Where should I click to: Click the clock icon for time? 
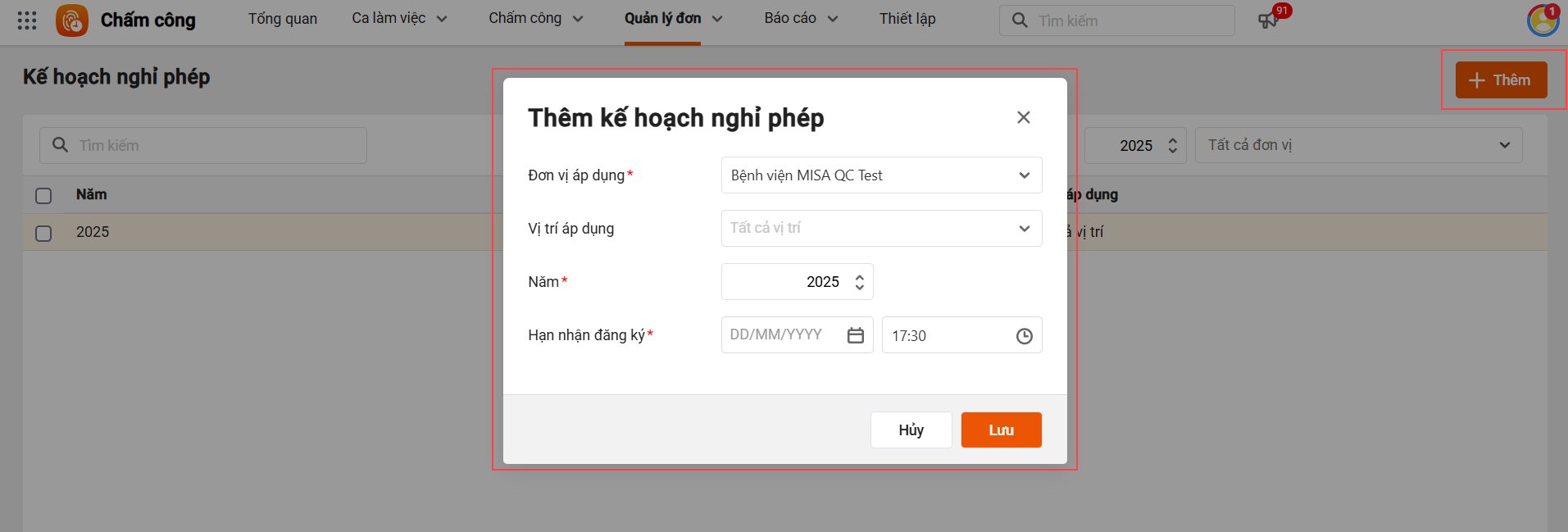click(1024, 336)
